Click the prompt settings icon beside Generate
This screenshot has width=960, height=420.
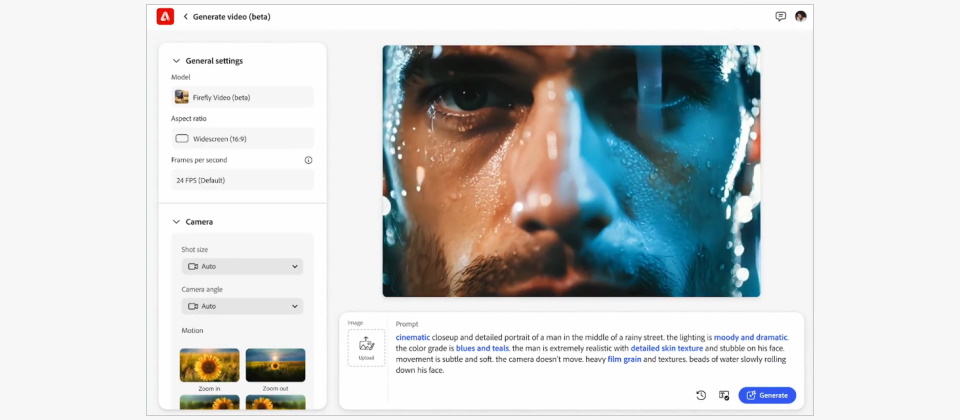tap(724, 395)
